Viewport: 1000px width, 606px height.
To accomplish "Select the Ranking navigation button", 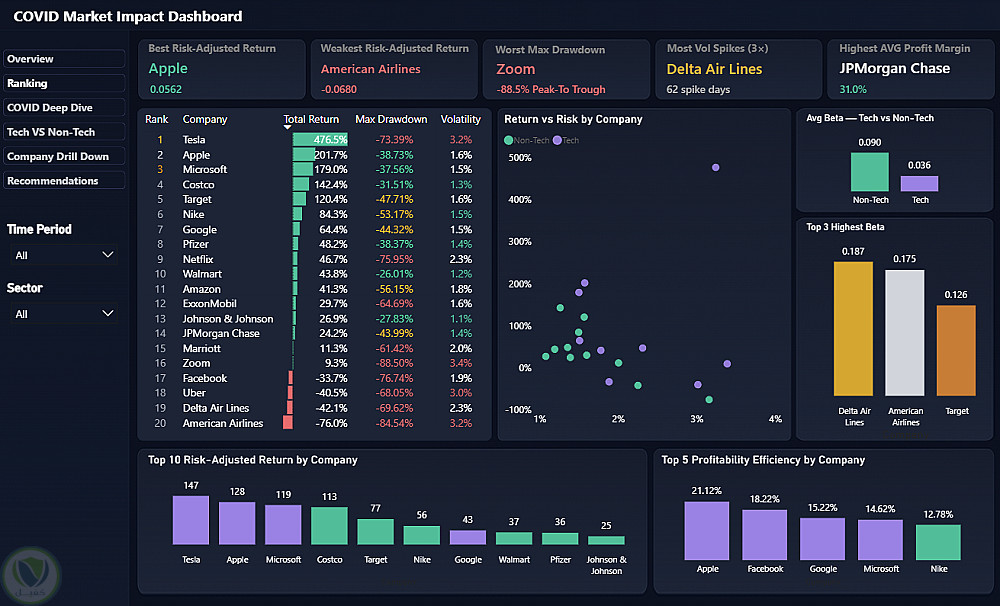I will 64,84.
